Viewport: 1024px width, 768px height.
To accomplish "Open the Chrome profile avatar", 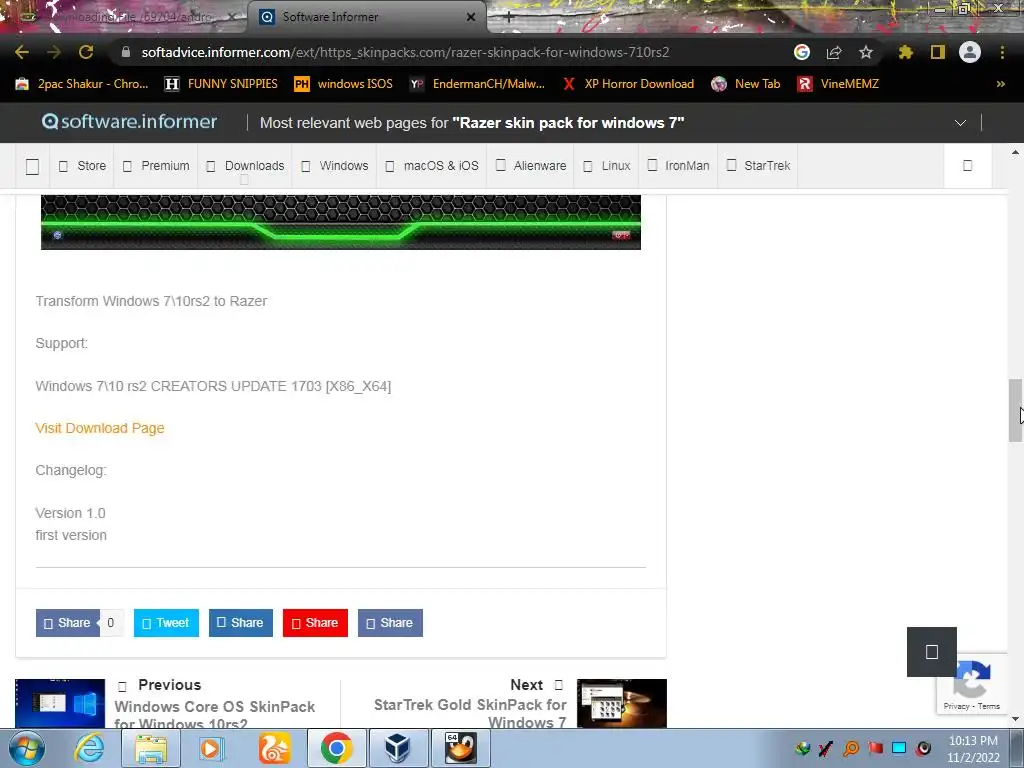I will click(x=970, y=52).
